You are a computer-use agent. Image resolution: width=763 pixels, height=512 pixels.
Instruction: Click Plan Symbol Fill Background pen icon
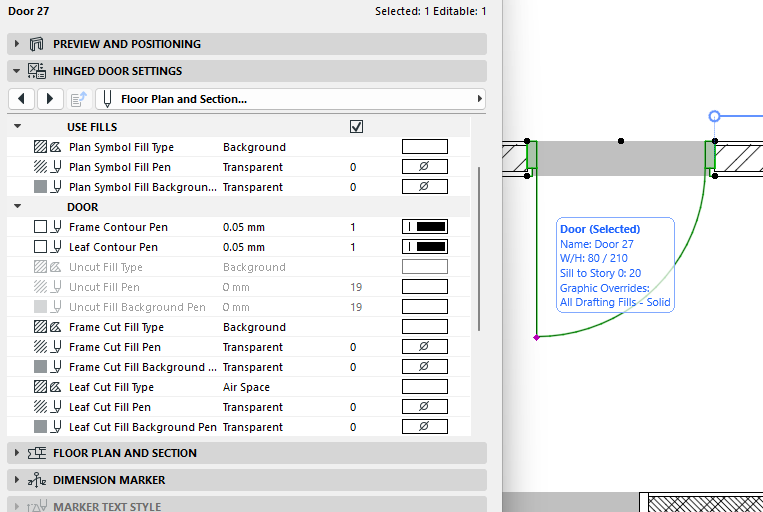click(x=47, y=187)
